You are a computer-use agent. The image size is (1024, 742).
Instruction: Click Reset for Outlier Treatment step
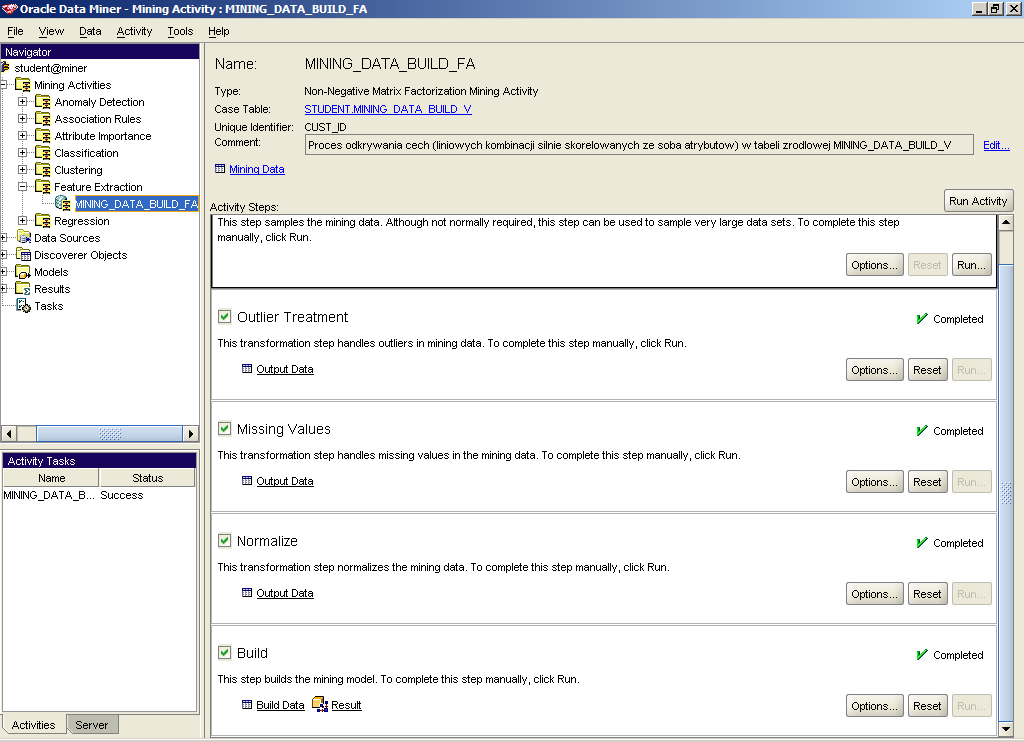tap(927, 370)
